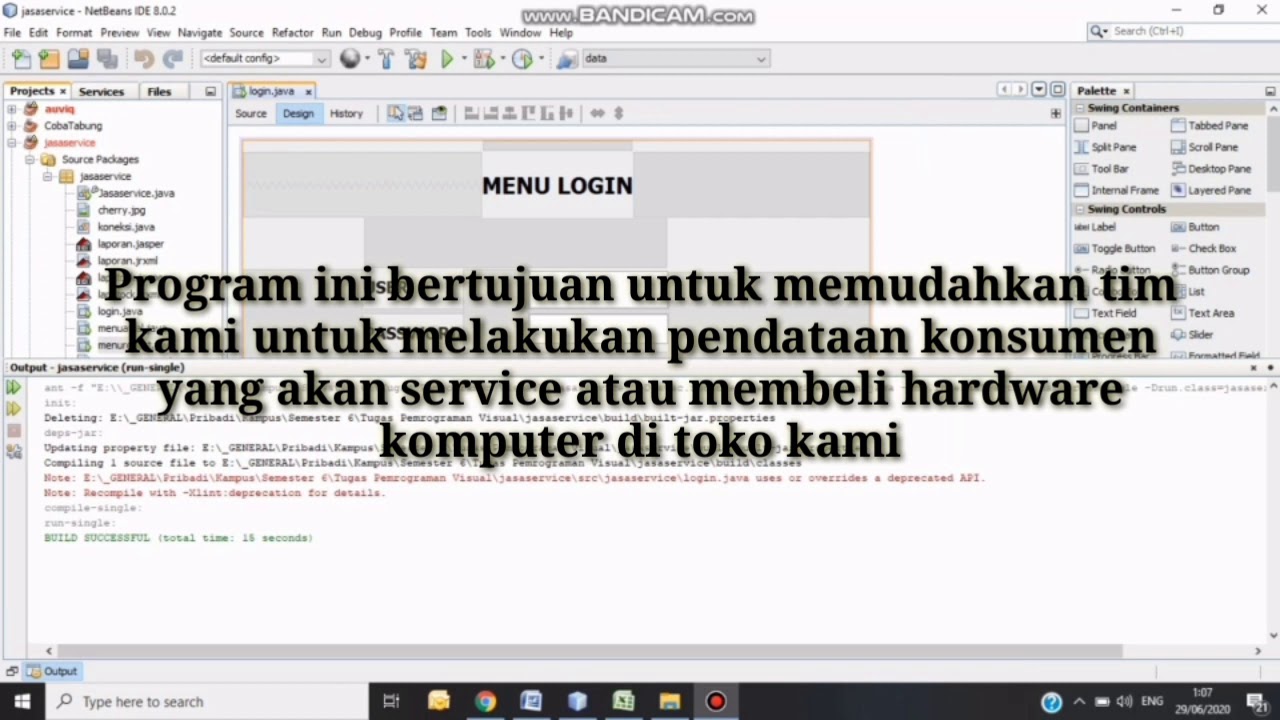Select the Scroll Pane palette component
Image resolution: width=1280 pixels, height=720 pixels.
pos(1205,147)
